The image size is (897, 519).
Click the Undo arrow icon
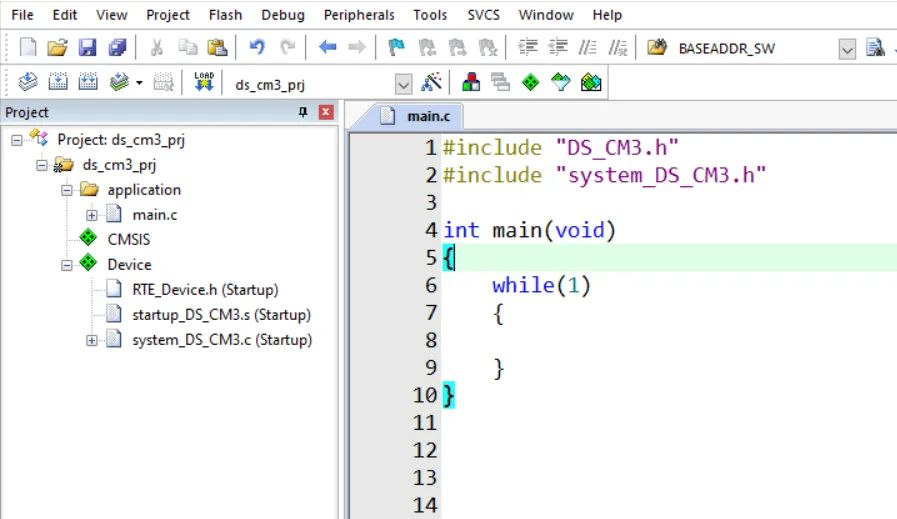coord(257,47)
